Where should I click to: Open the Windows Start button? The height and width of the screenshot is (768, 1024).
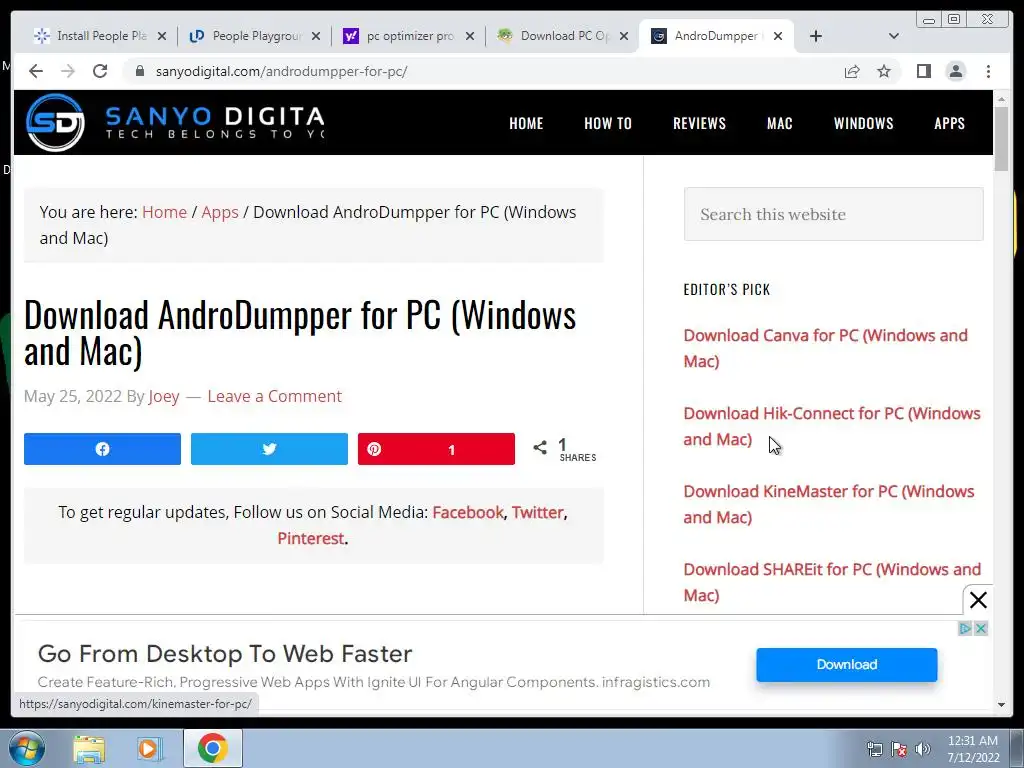pyautogui.click(x=27, y=748)
